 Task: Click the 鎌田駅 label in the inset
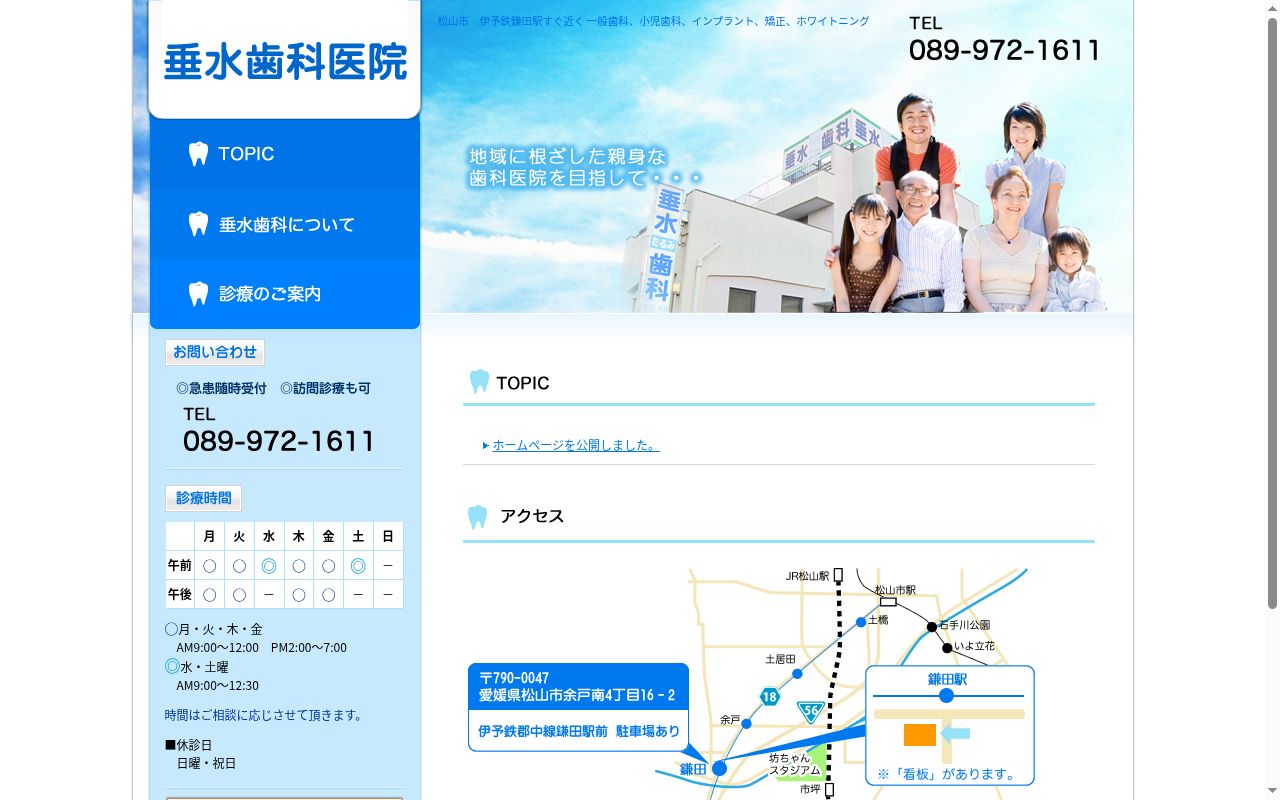pyautogui.click(x=947, y=679)
